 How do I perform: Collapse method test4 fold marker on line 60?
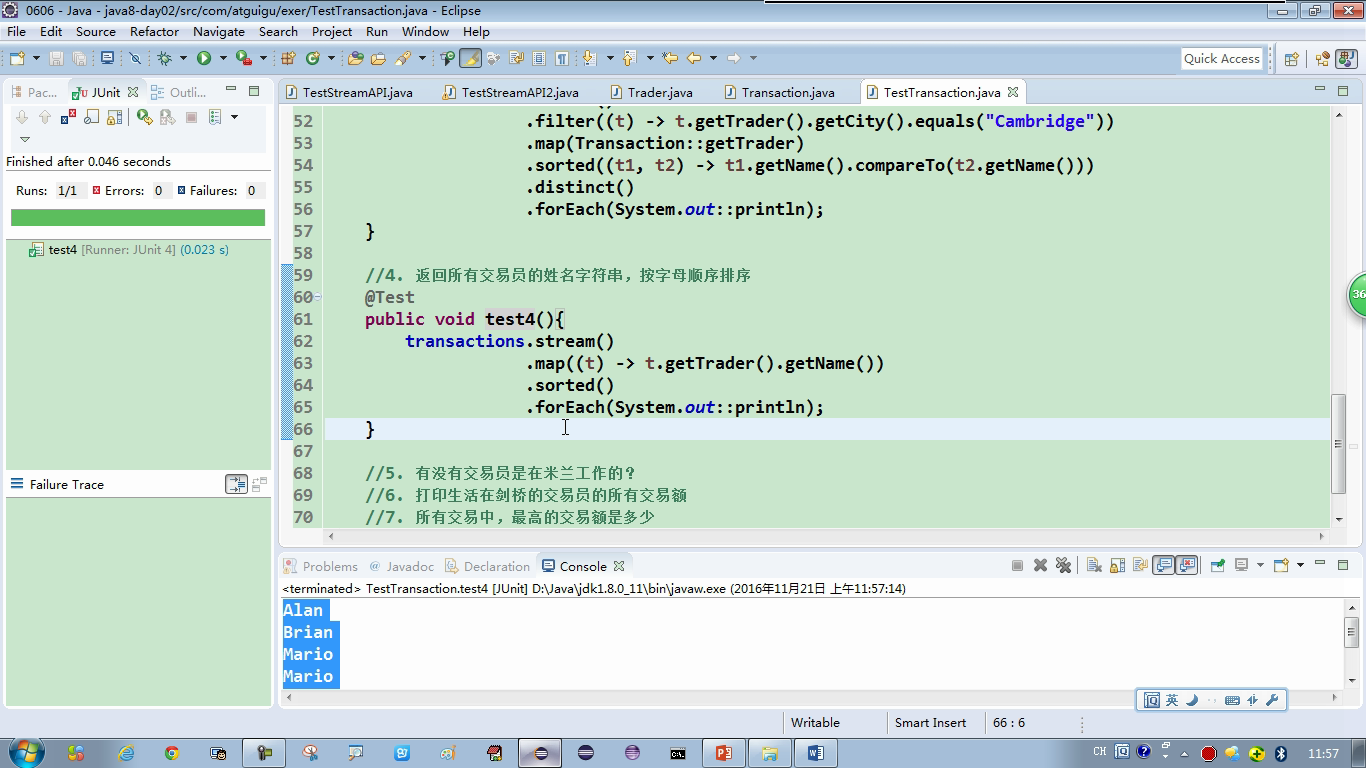coord(318,297)
